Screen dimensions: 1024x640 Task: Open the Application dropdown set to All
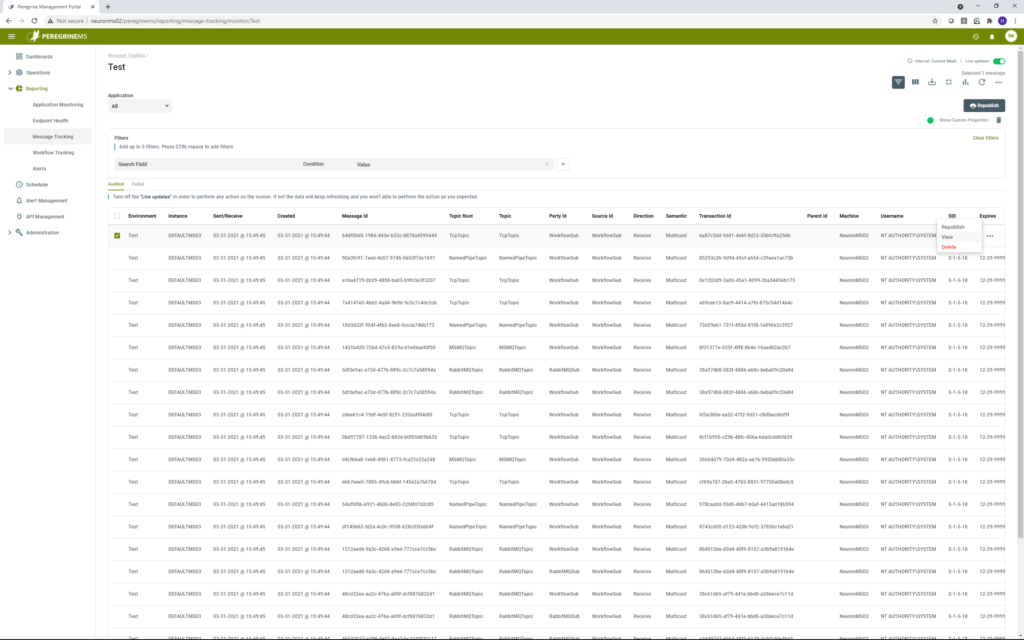tap(140, 106)
